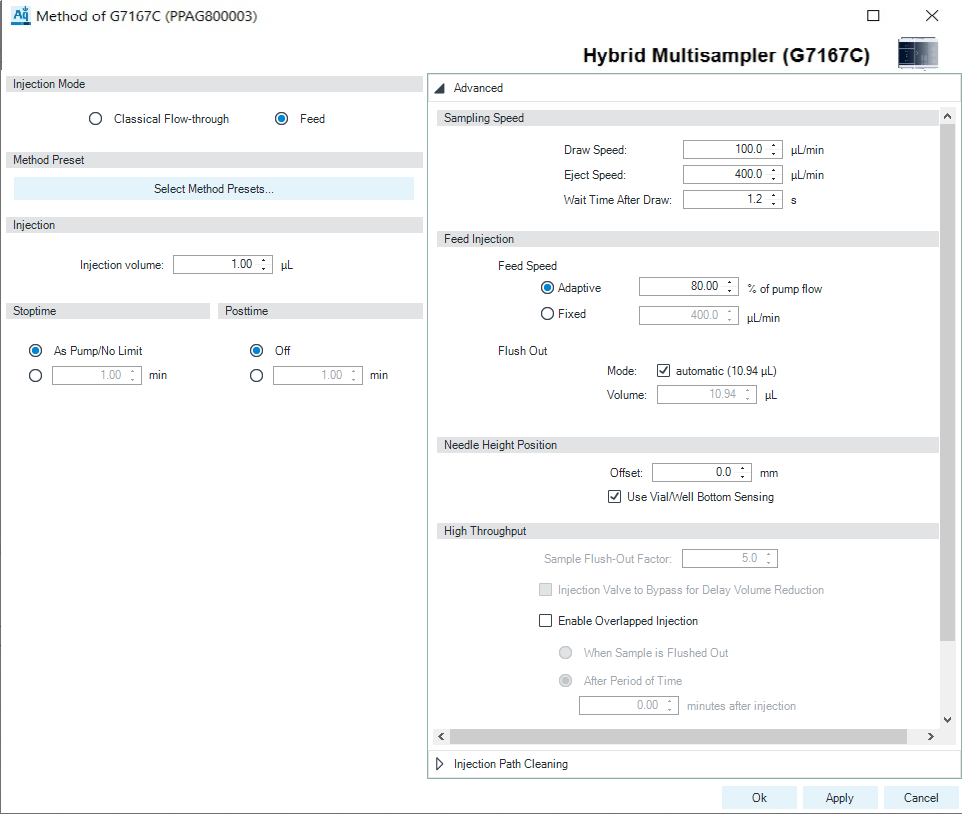The height and width of the screenshot is (814, 962).
Task: Choose Fixed feed speed
Action: (x=548, y=312)
